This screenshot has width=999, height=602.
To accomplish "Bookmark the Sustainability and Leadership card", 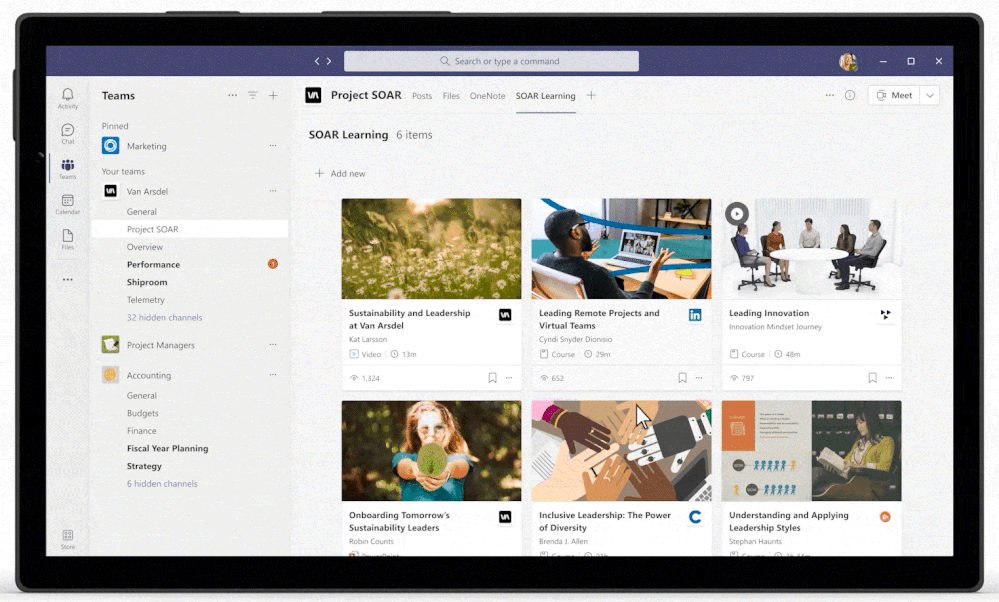I will coord(492,378).
